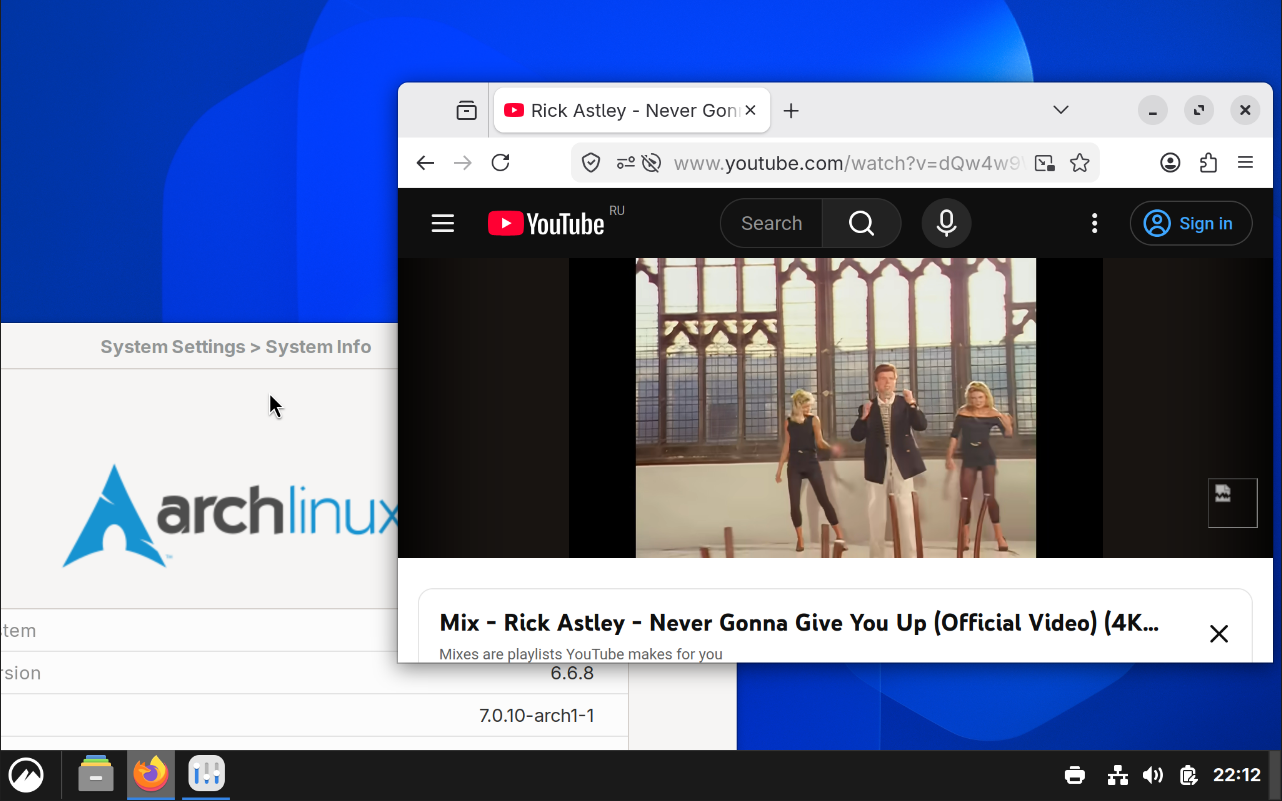Open the Extensions puzzle icon
Image resolution: width=1282 pixels, height=801 pixels.
[x=1208, y=163]
